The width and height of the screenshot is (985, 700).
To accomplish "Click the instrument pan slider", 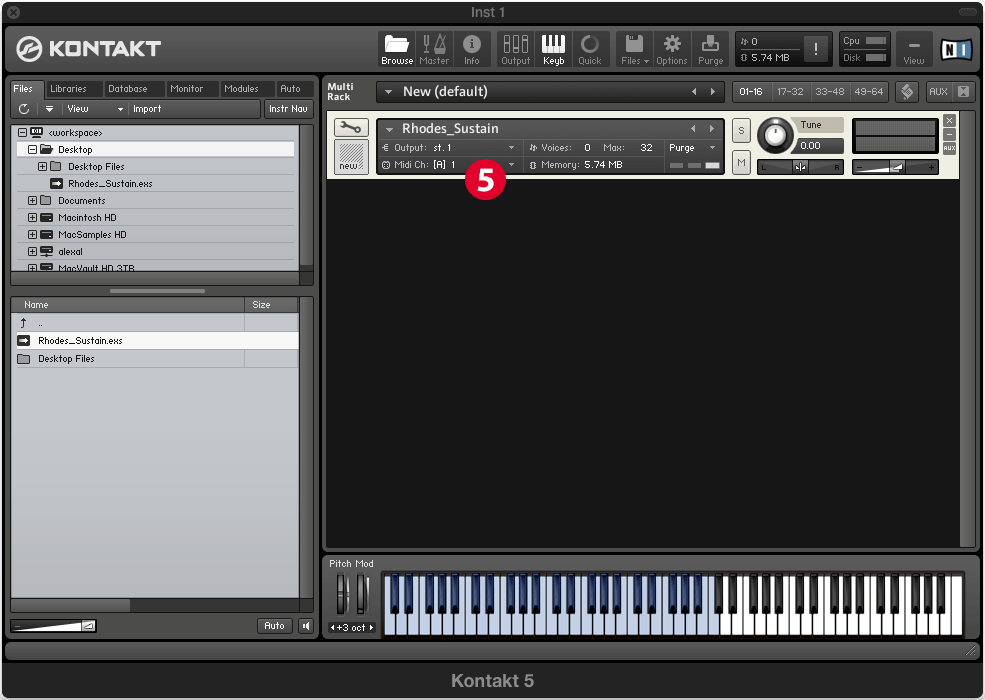I will point(800,167).
